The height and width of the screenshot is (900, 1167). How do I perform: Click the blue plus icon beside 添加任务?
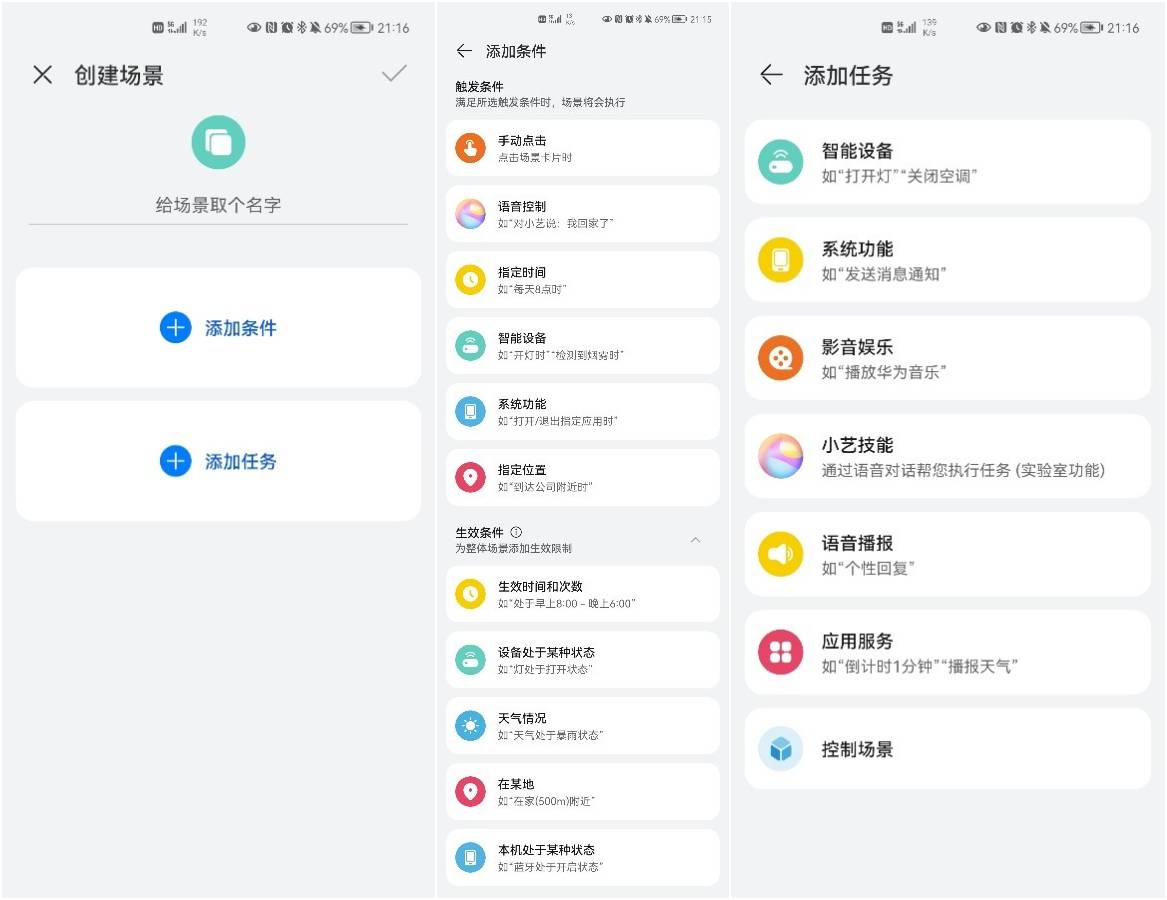[x=175, y=461]
